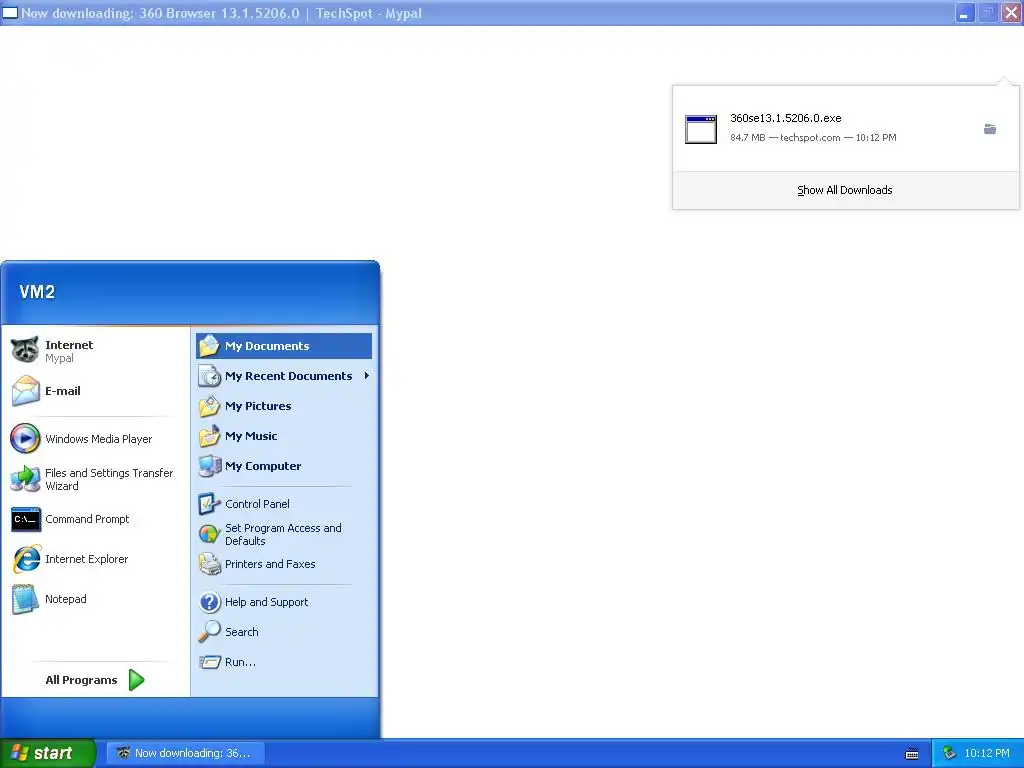Click the downloaded exe file icon
Viewport: 1024px width, 768px height.
(x=701, y=129)
